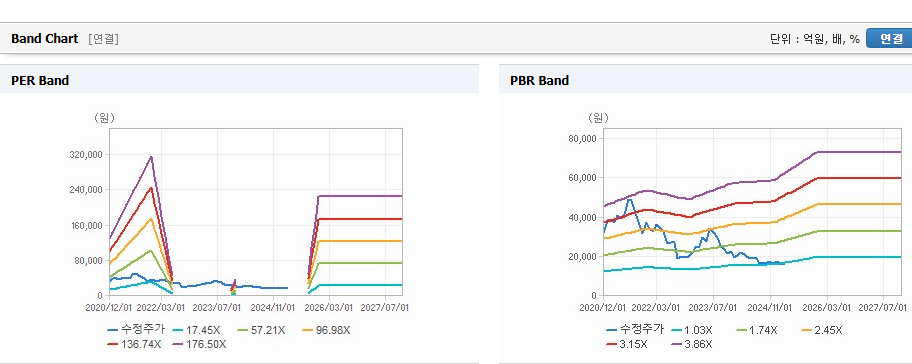Select the PER Band panel title

[x=40, y=81]
